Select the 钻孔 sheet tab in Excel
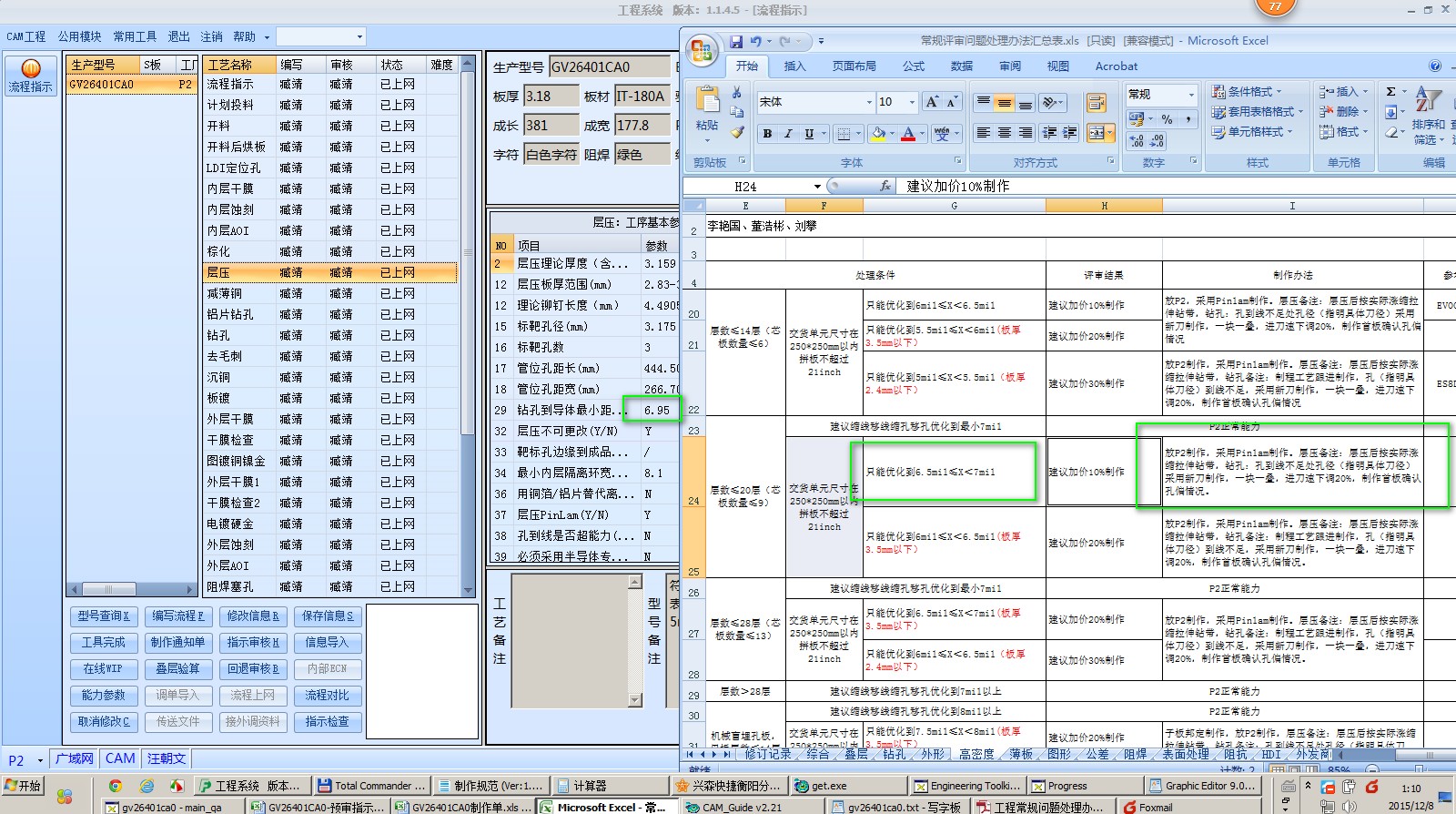Viewport: 1456px width, 814px height. [x=894, y=754]
